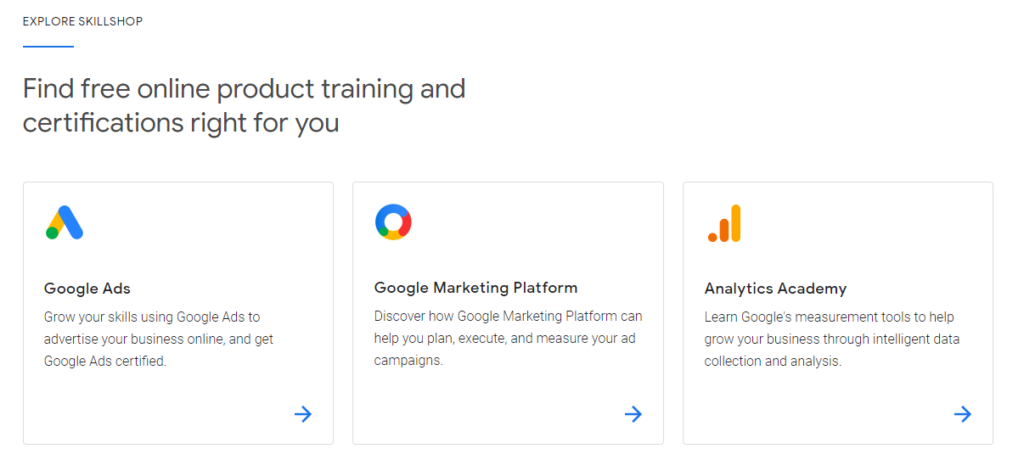The image size is (1024, 460).
Task: Click the 'Find free online product training' line
Action: (244, 89)
